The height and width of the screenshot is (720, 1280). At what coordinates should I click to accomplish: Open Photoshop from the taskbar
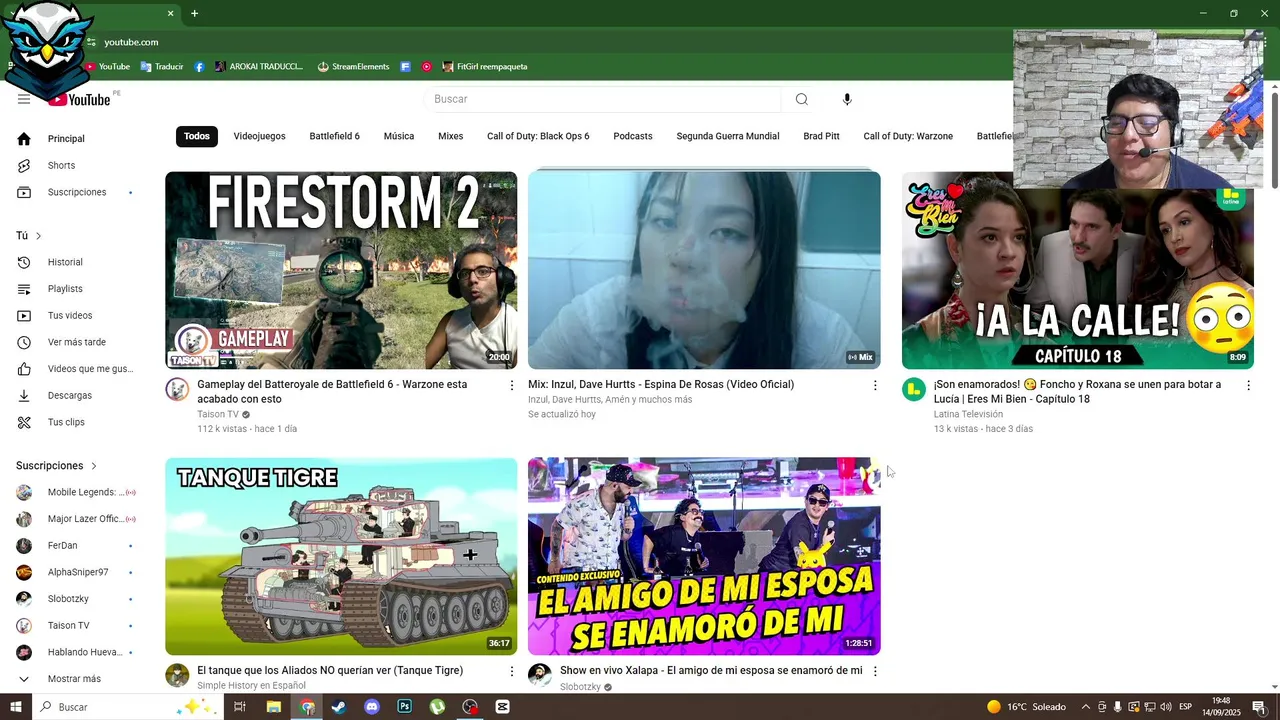click(x=405, y=707)
